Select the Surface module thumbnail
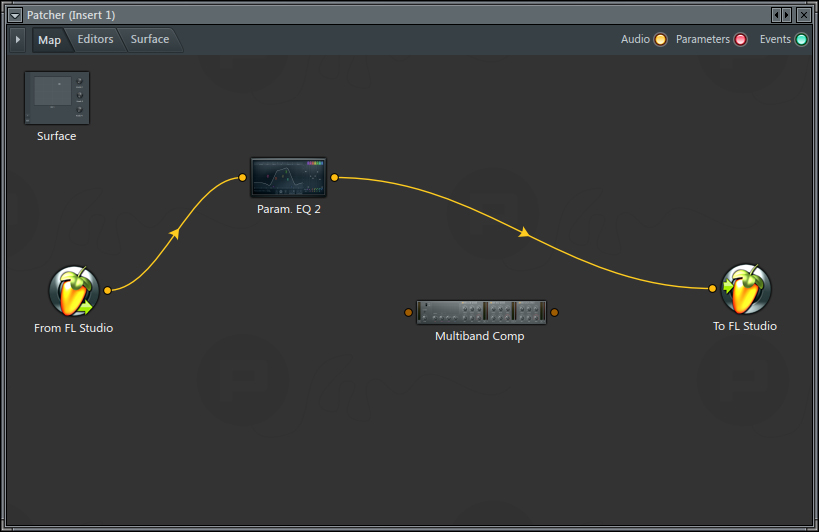819x532 pixels. click(x=57, y=98)
